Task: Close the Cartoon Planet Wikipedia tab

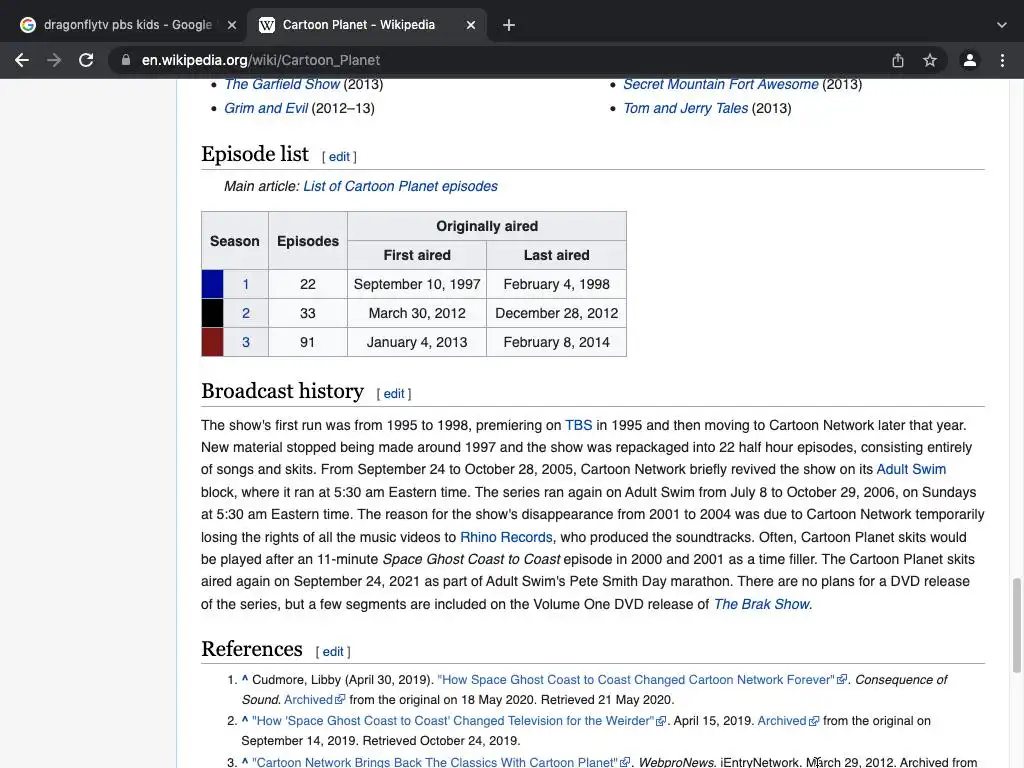Action: point(471,25)
